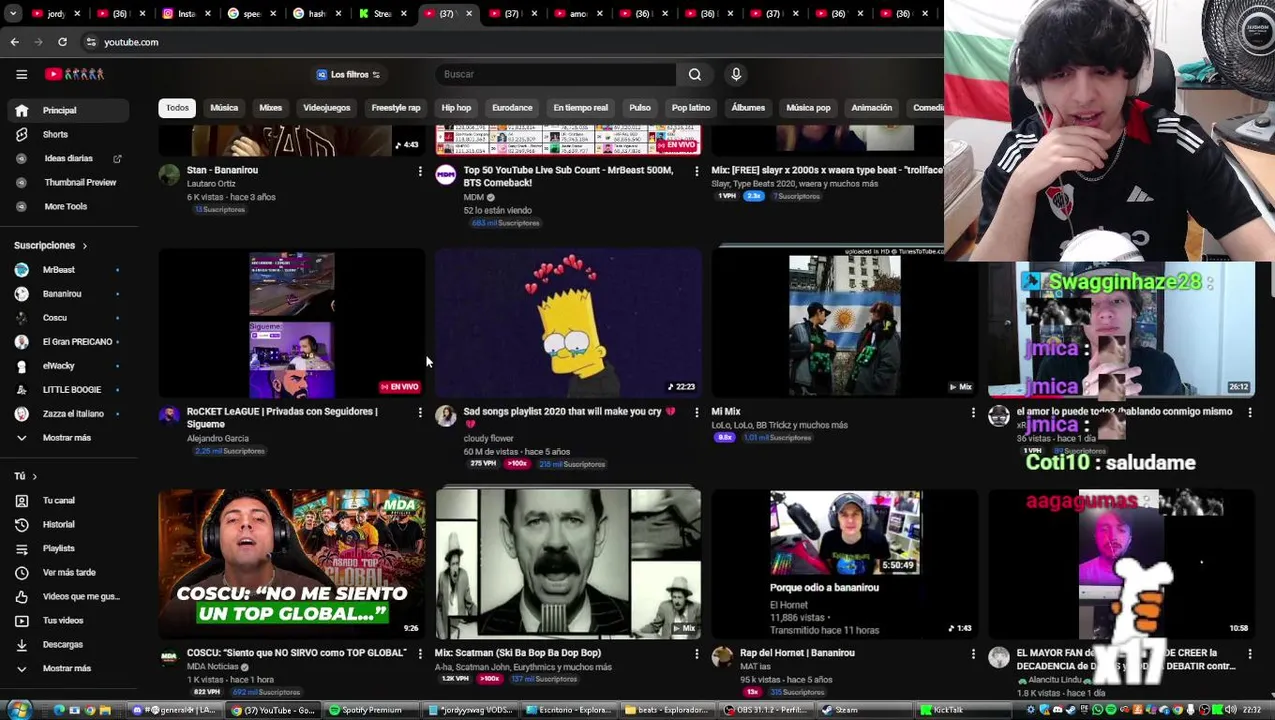
Task: Open options menu for Sad songs playlist
Action: point(697,412)
